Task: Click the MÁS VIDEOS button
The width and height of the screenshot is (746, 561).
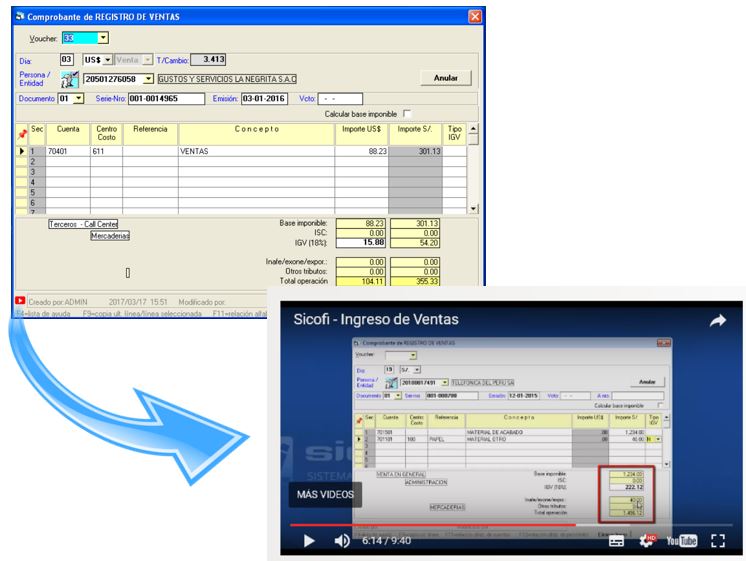Action: click(325, 495)
